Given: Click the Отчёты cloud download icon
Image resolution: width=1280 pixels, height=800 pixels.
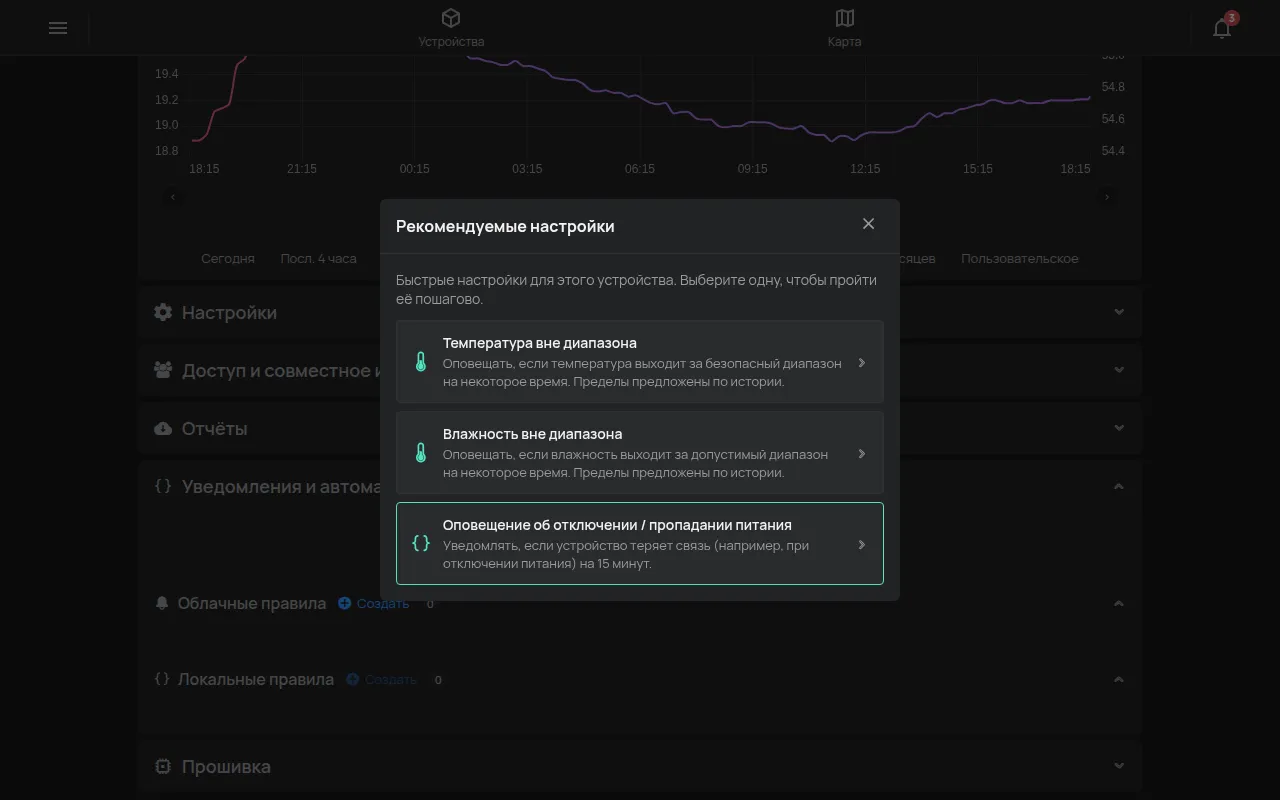Looking at the screenshot, I should coord(163,428).
